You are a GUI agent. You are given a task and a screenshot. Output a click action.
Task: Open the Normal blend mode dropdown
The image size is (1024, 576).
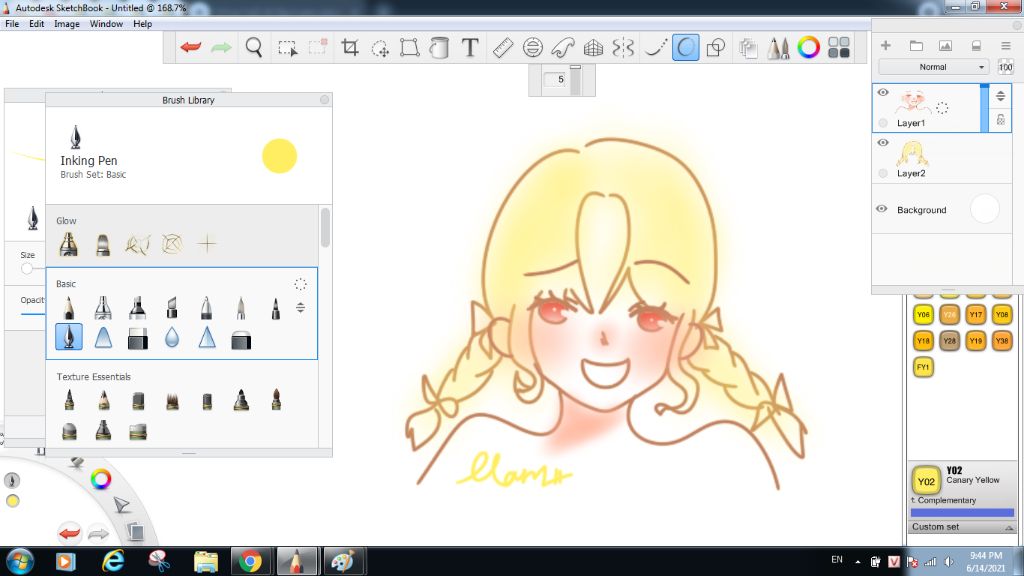pyautogui.click(x=934, y=67)
